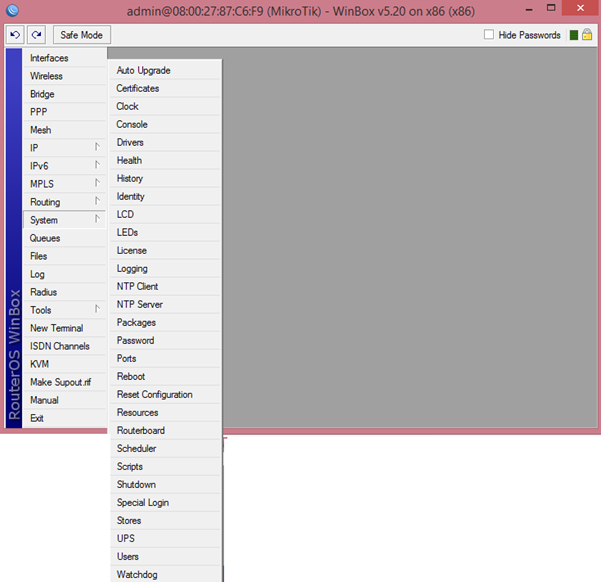This screenshot has width=601, height=582.
Task: Select Watchdog from System submenu
Action: (x=165, y=574)
